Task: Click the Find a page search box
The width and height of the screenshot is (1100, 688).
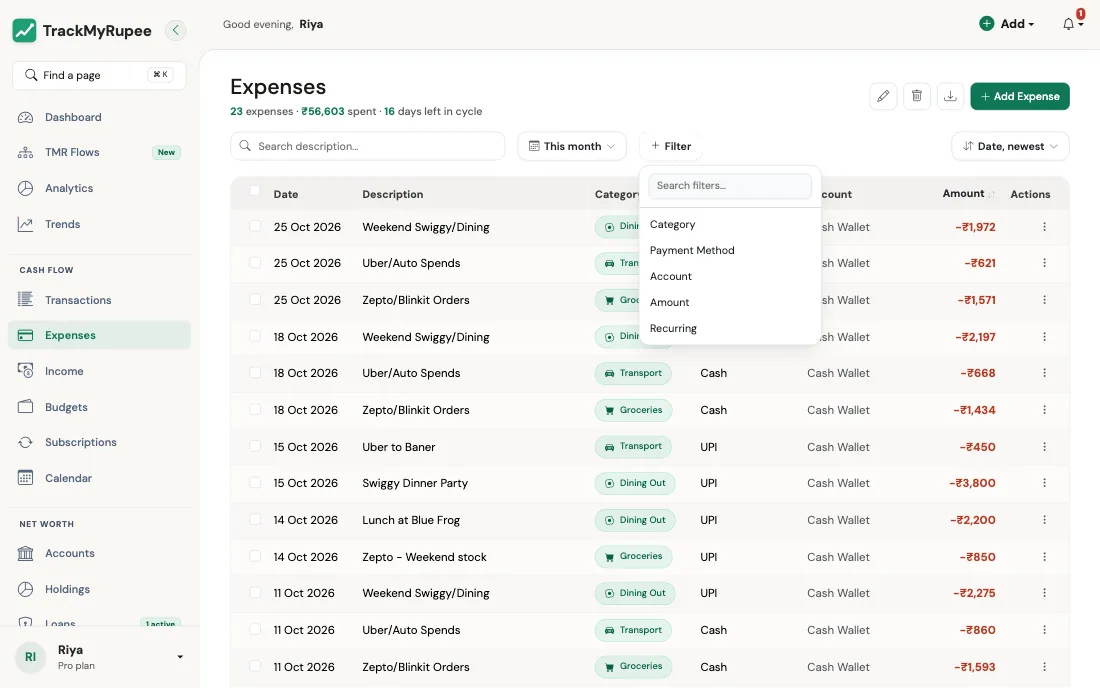Action: [x=99, y=75]
